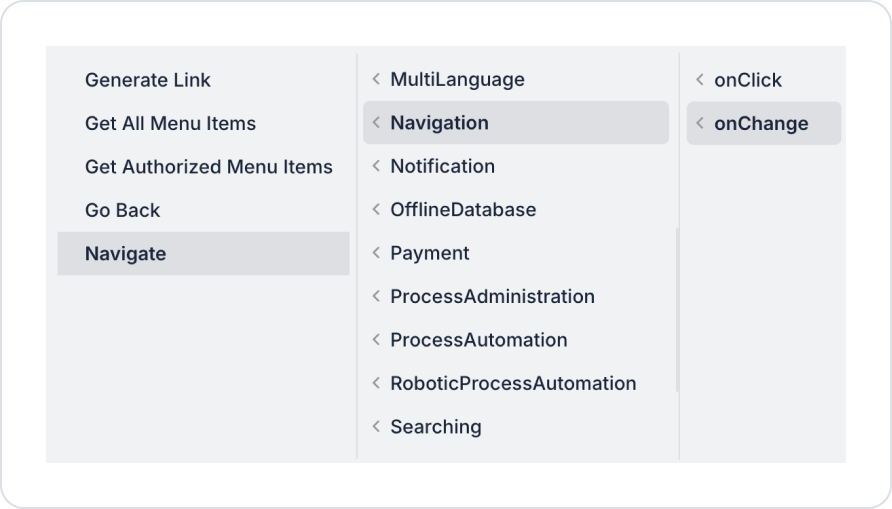Image resolution: width=892 pixels, height=509 pixels.
Task: Click the chevron icon beside Navigation
Action: click(376, 123)
